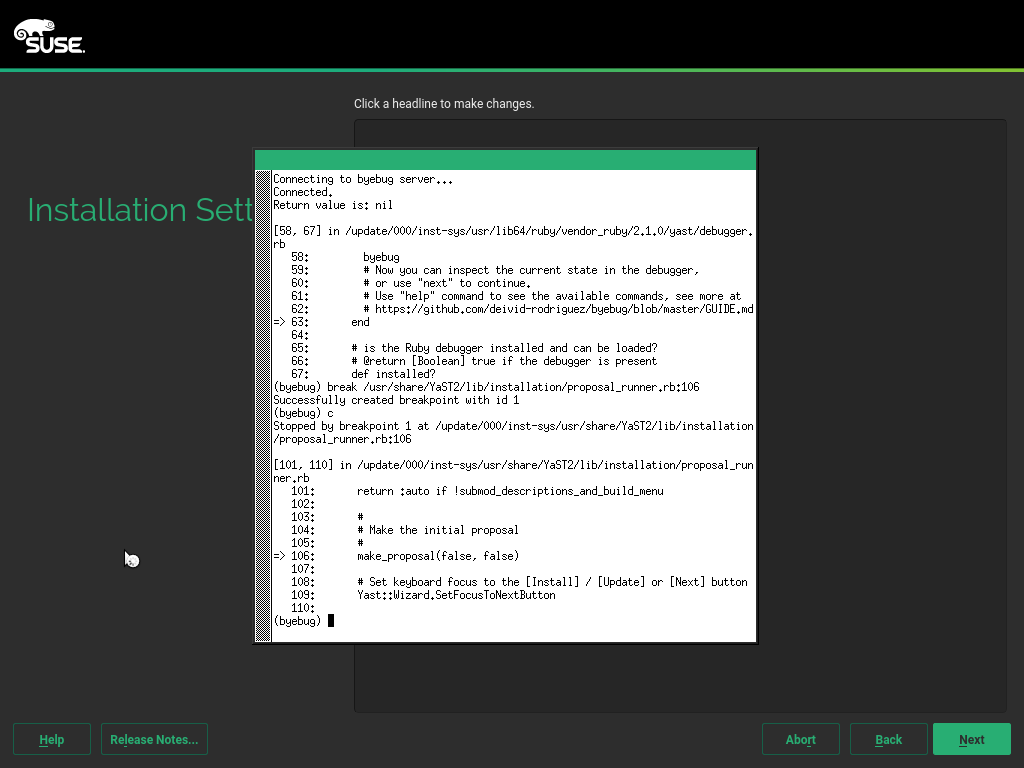
Task: Click the 'Connecting to byebug server...' line
Action: (362, 179)
